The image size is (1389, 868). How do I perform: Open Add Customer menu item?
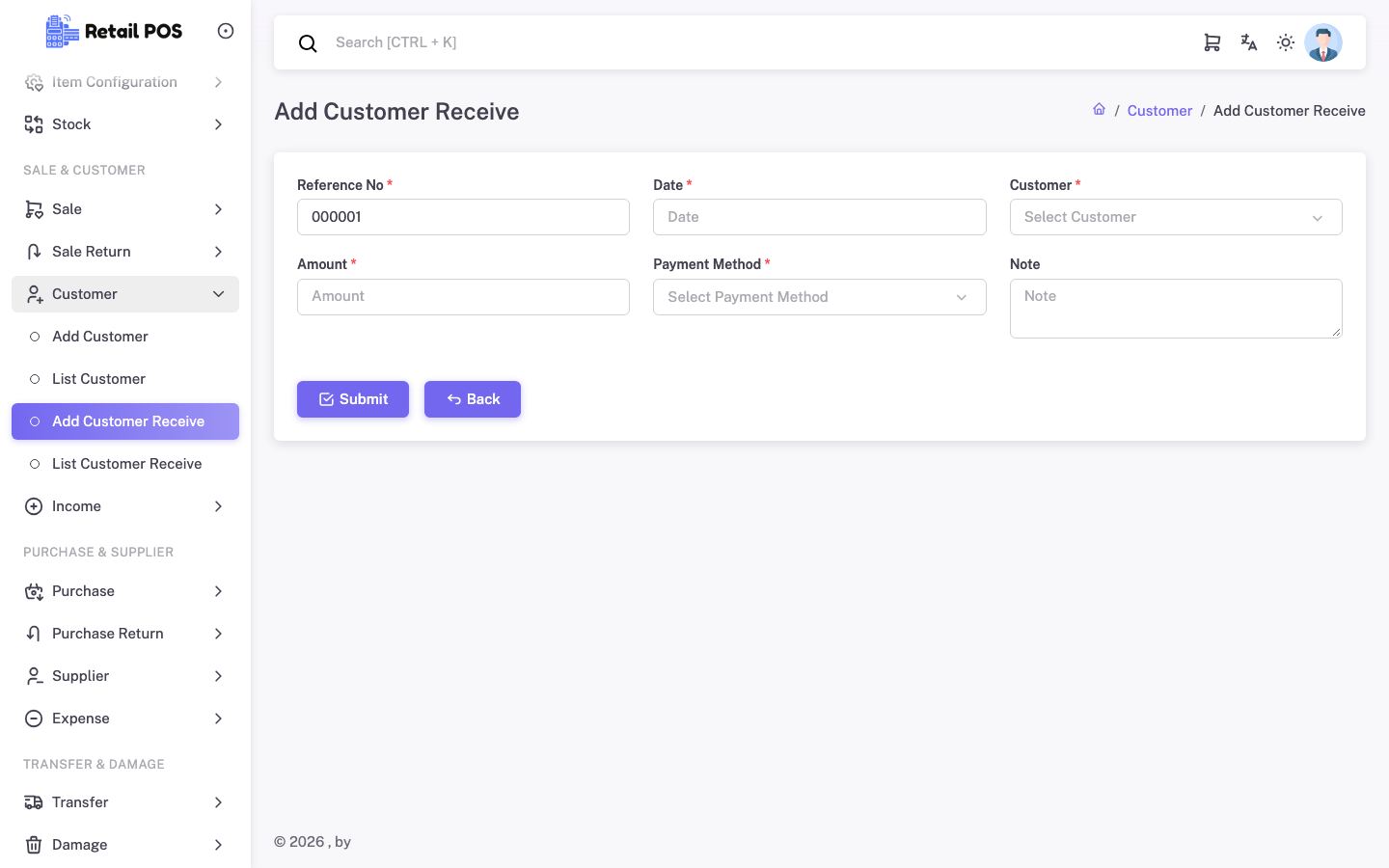(125, 337)
